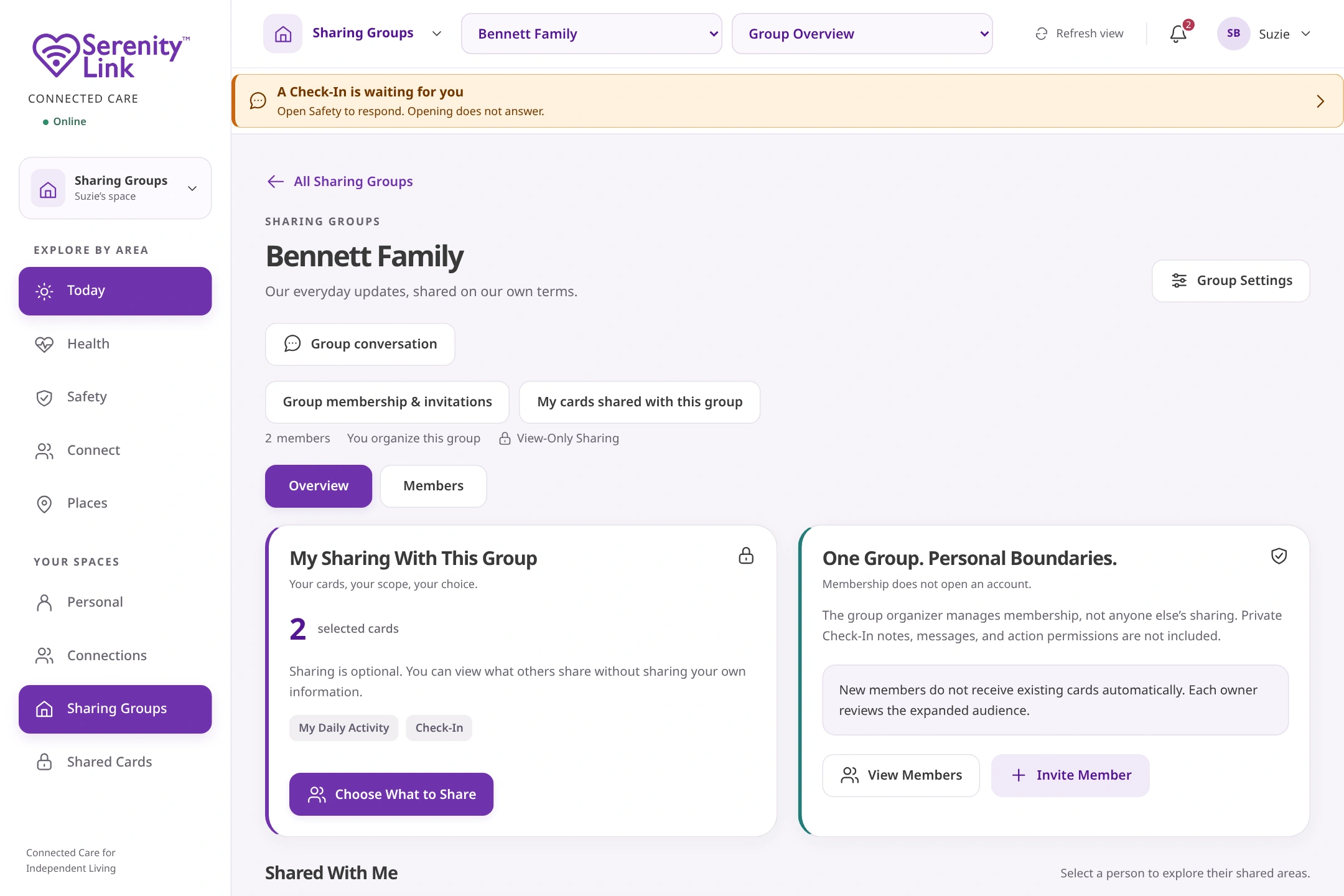Select the Overview tab
The image size is (1344, 896).
(319, 486)
